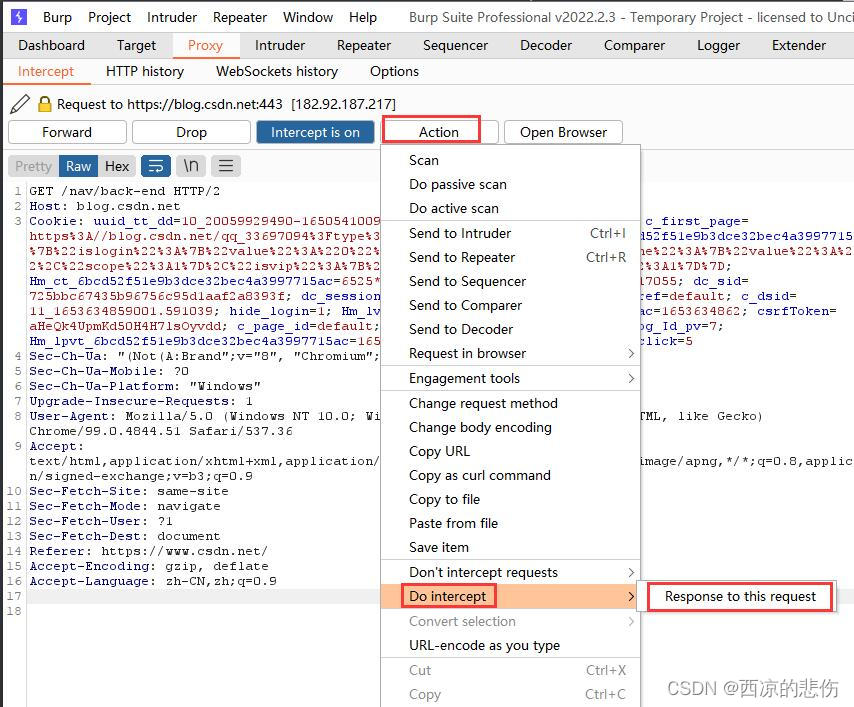Choose Copy to file
Screen dimensions: 854x707
point(510,499)
